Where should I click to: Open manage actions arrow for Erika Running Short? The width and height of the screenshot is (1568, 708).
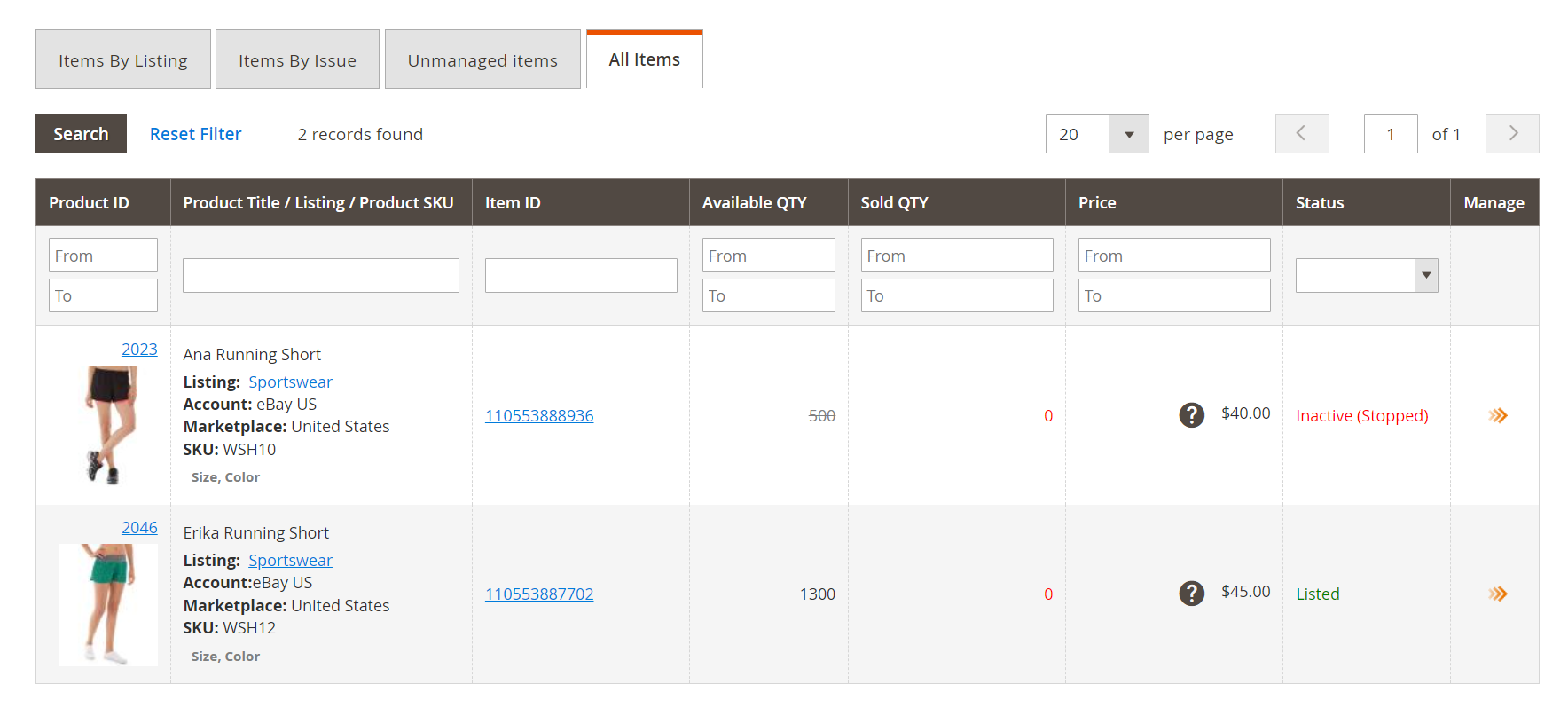pos(1497,594)
